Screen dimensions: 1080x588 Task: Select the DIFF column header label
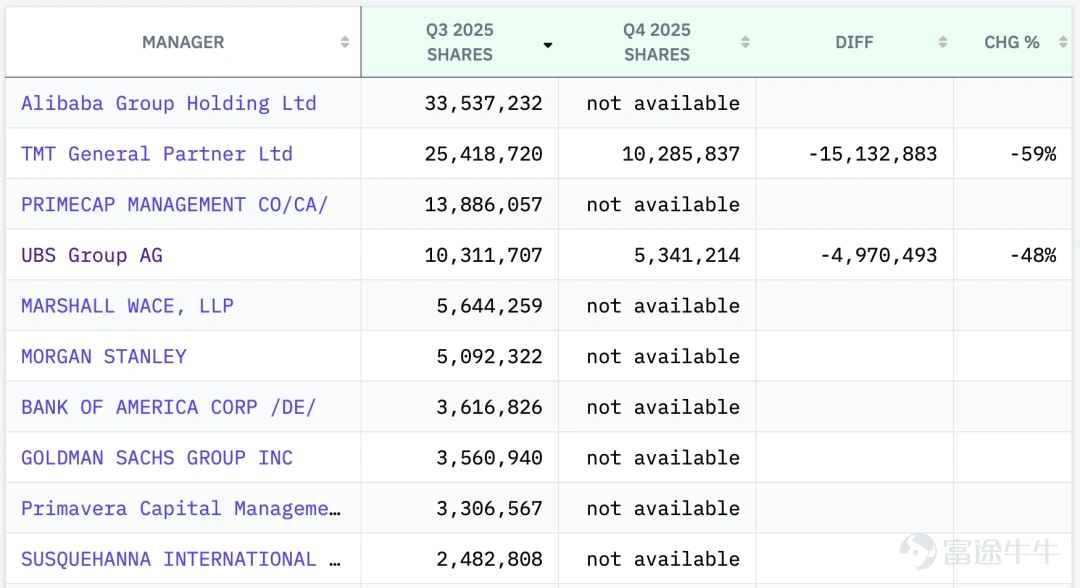(854, 43)
